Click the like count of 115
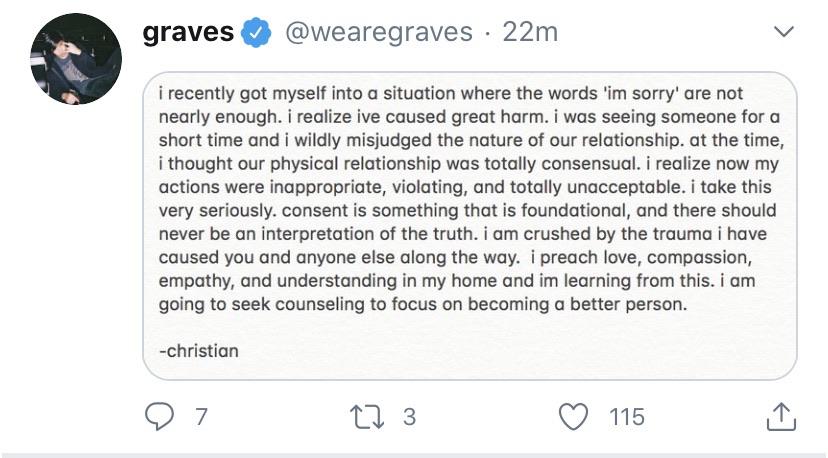 click(627, 416)
